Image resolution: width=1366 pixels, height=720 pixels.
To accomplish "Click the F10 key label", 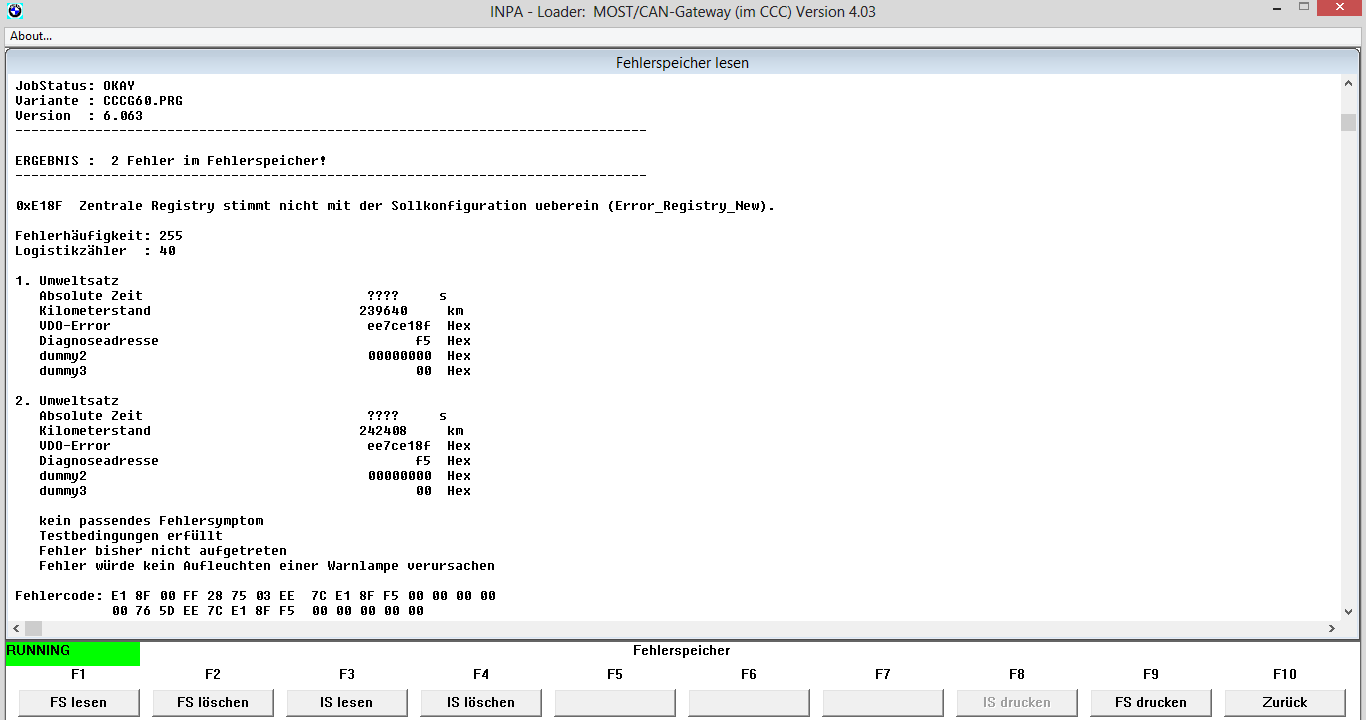I will point(1284,675).
